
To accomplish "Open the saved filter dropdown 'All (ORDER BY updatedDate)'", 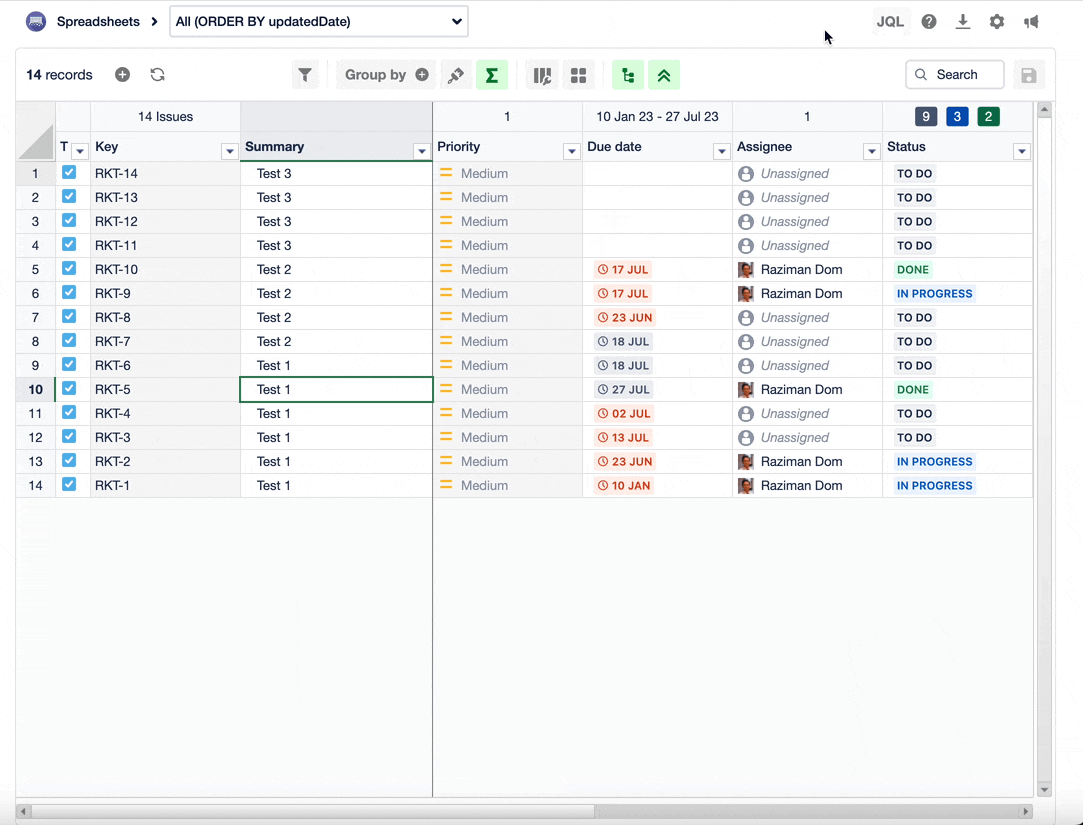I will tap(318, 22).
